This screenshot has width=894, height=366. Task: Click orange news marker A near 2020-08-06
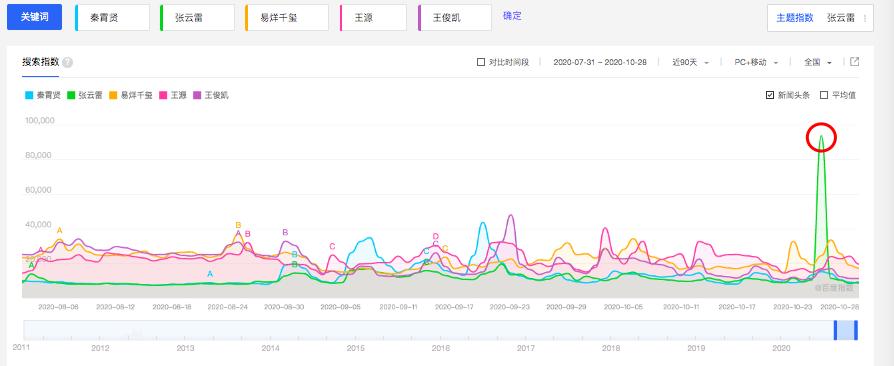click(59, 230)
